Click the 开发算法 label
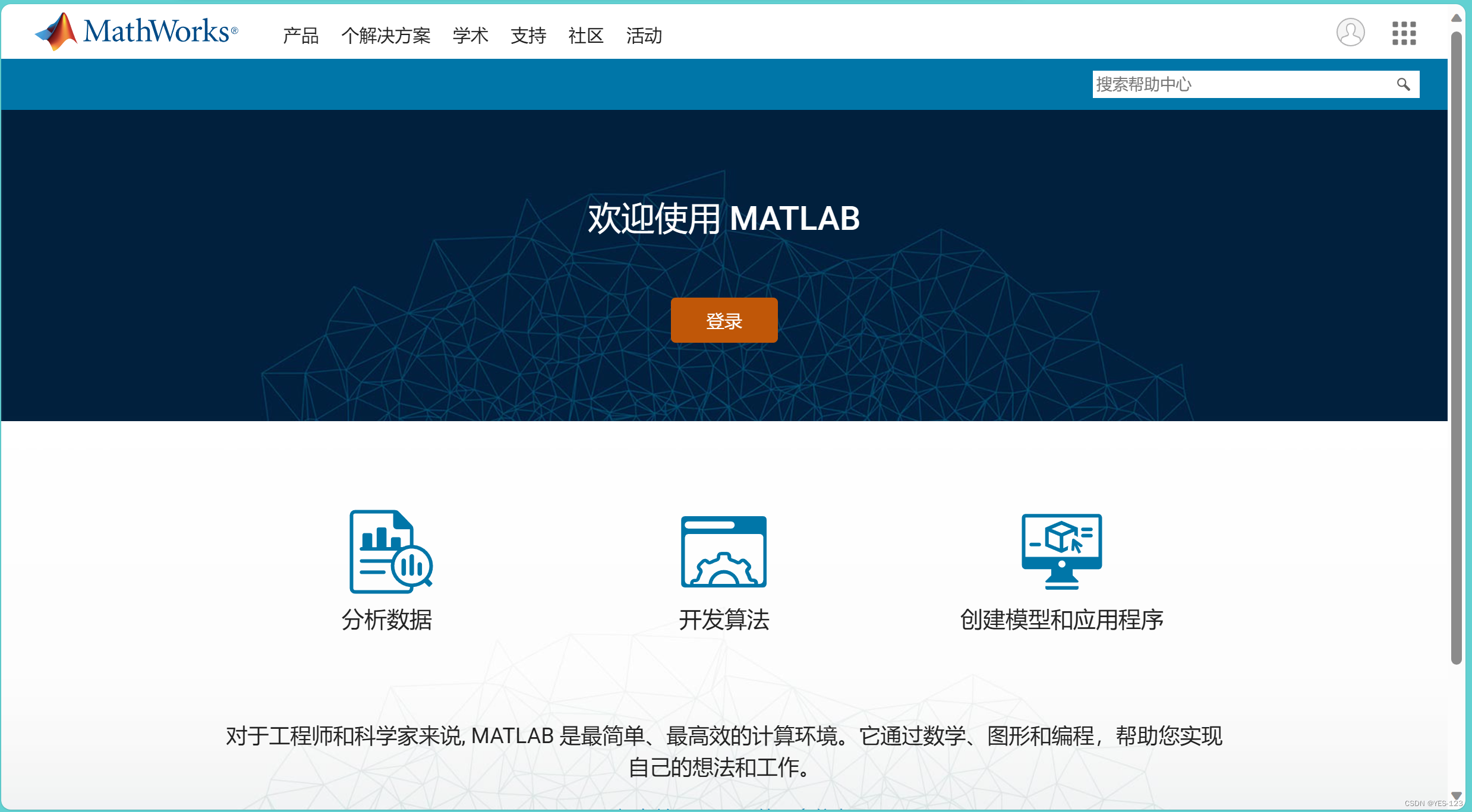 (x=724, y=620)
